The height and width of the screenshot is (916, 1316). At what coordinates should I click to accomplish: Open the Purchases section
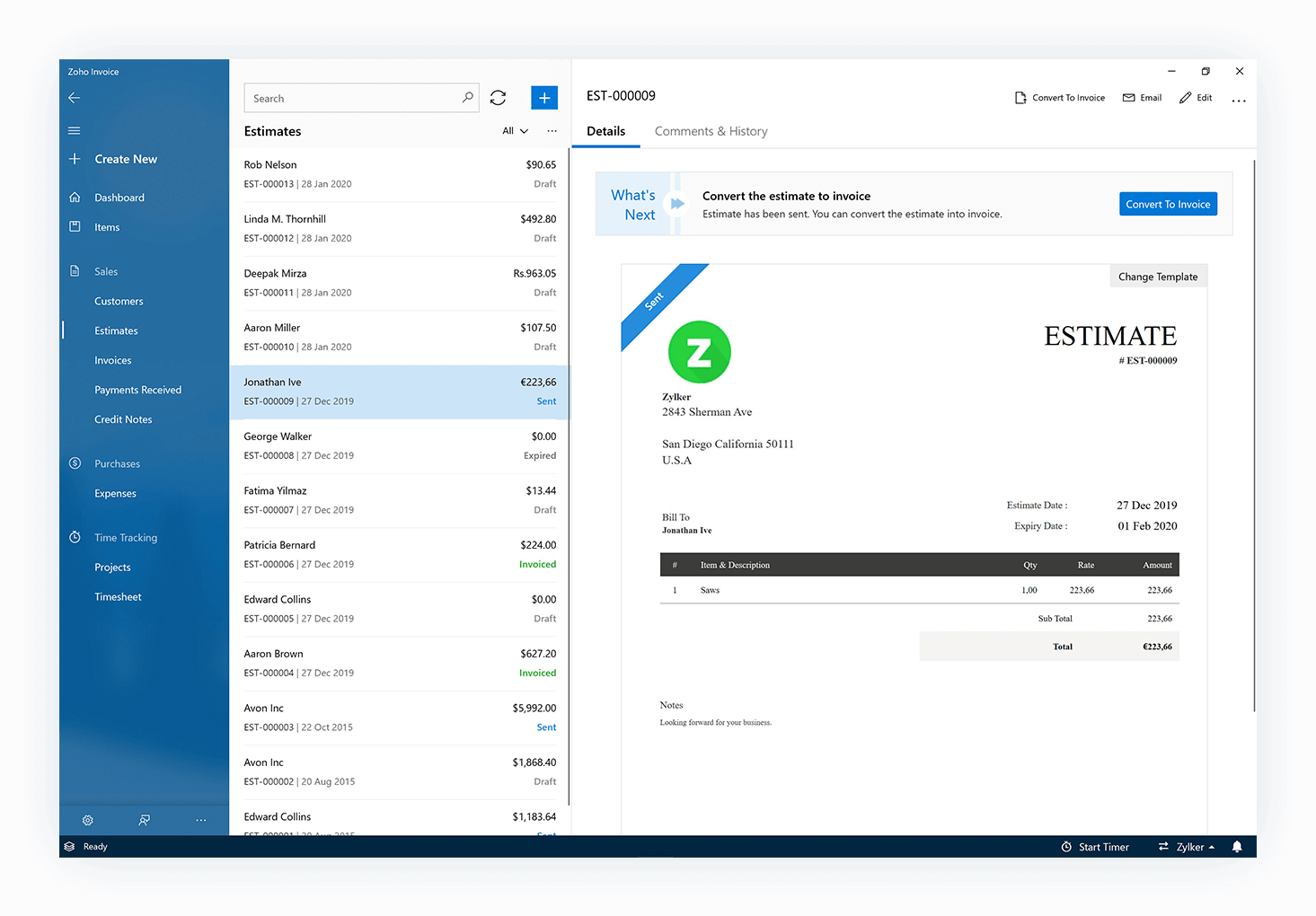[117, 462]
